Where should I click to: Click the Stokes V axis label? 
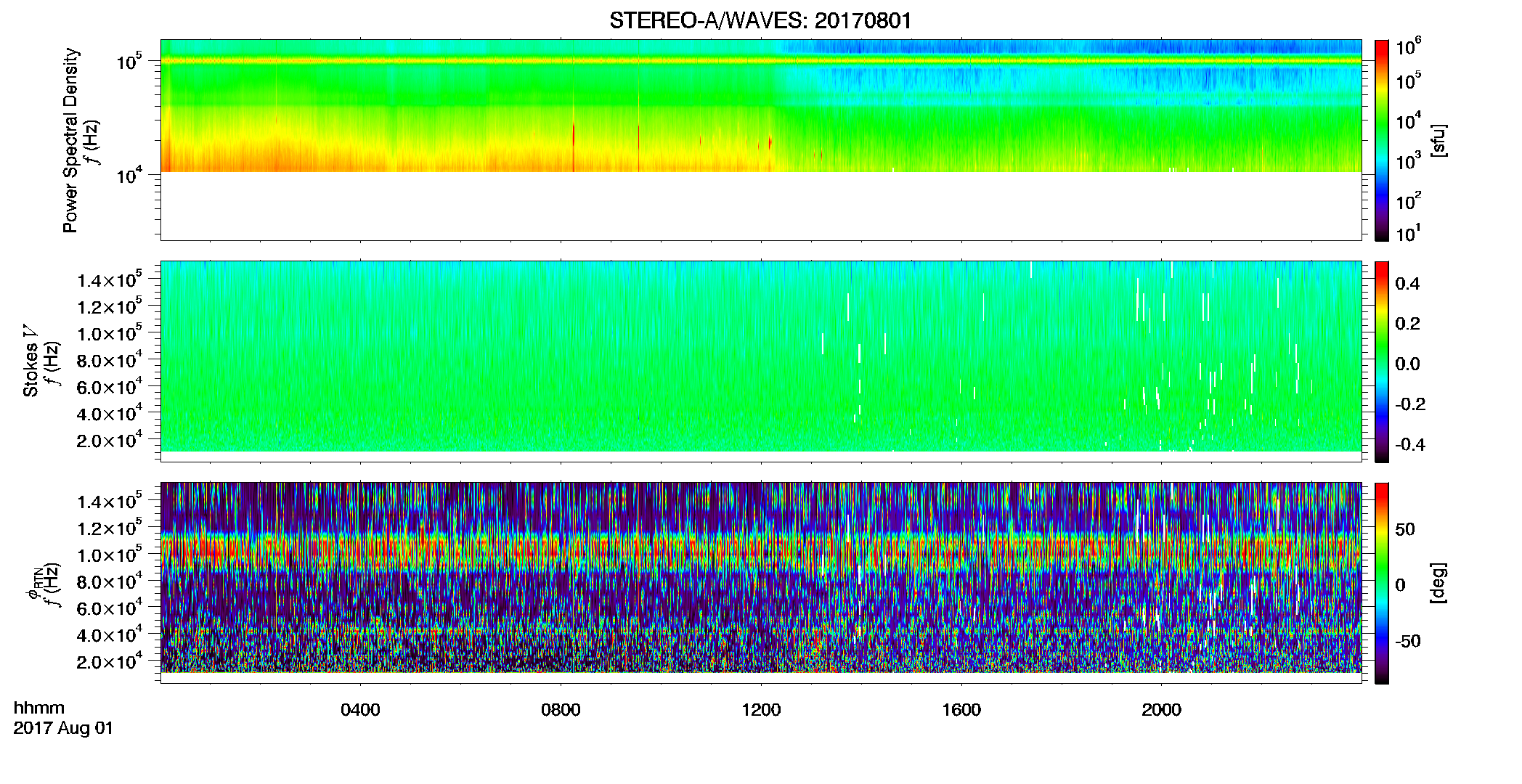(x=30, y=362)
